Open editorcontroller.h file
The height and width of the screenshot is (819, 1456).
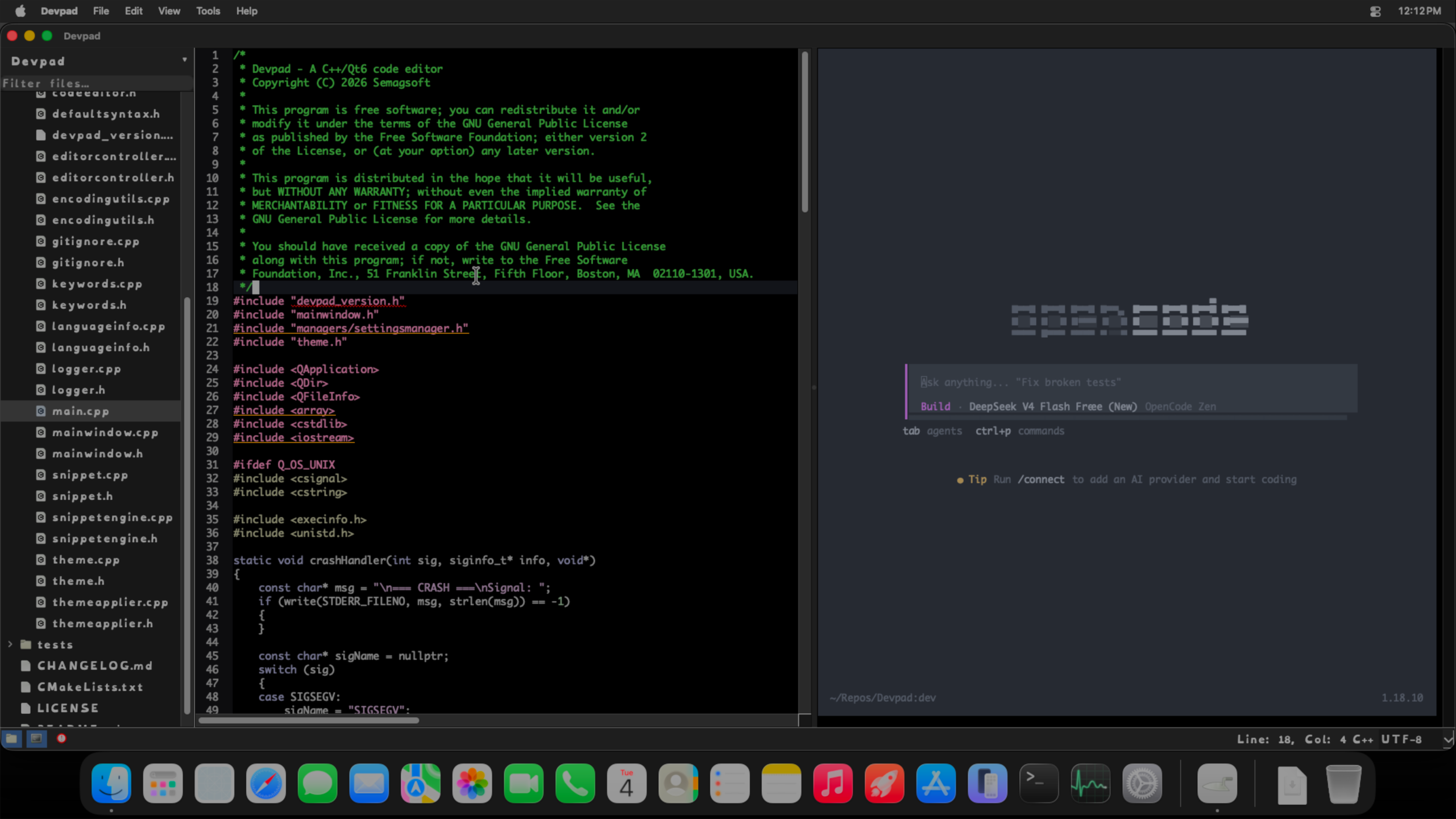tap(113, 177)
